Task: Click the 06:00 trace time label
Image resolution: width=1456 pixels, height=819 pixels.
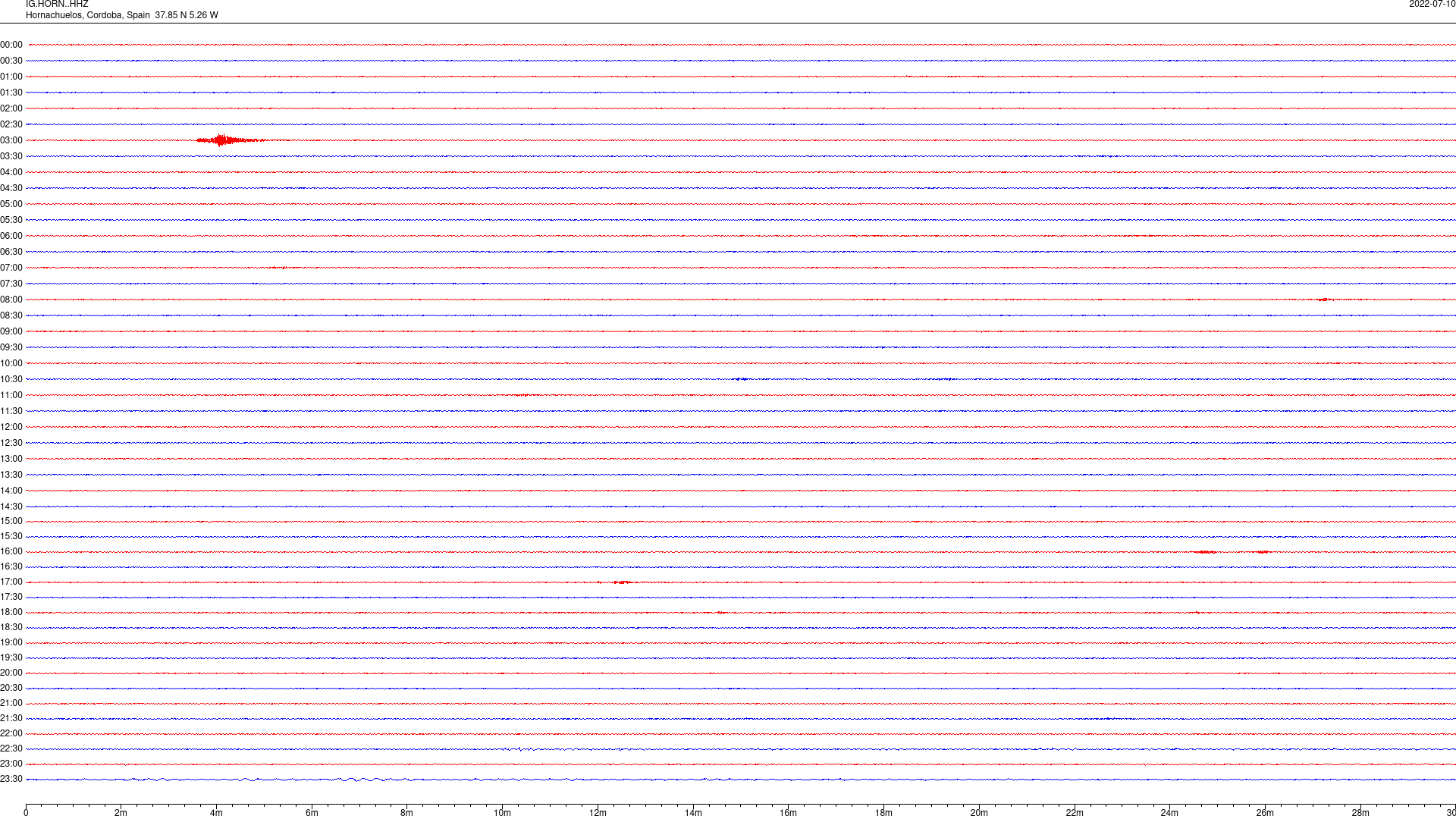Action: pos(11,236)
